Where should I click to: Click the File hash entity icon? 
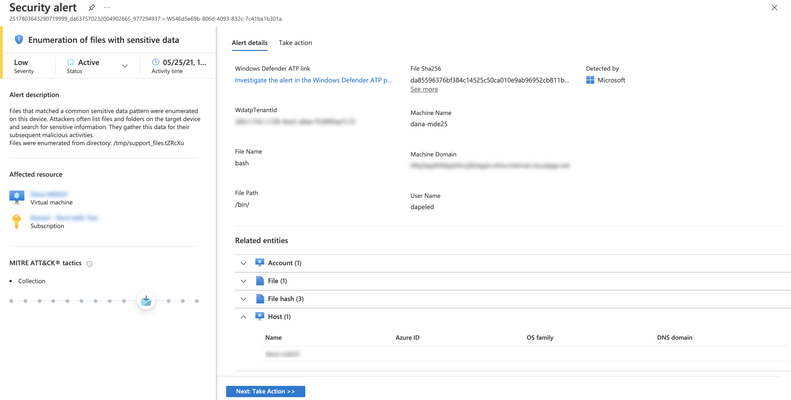click(x=260, y=299)
